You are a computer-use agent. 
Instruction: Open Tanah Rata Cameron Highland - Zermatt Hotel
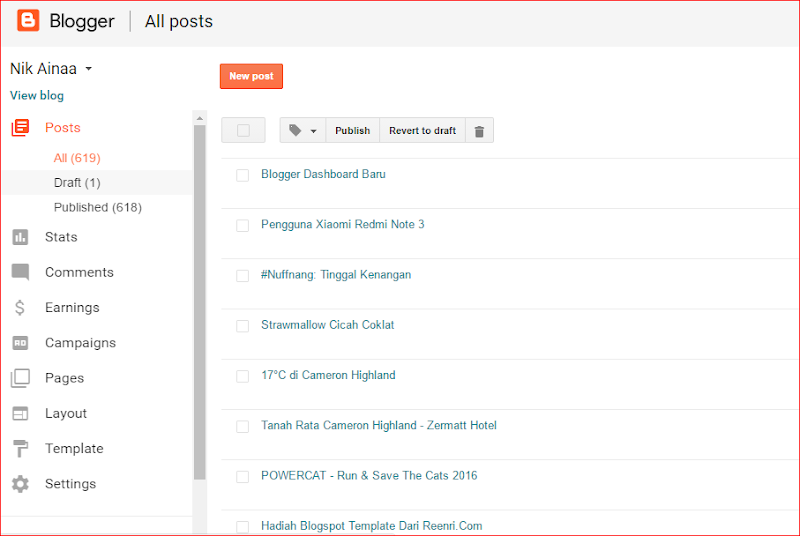tap(379, 425)
